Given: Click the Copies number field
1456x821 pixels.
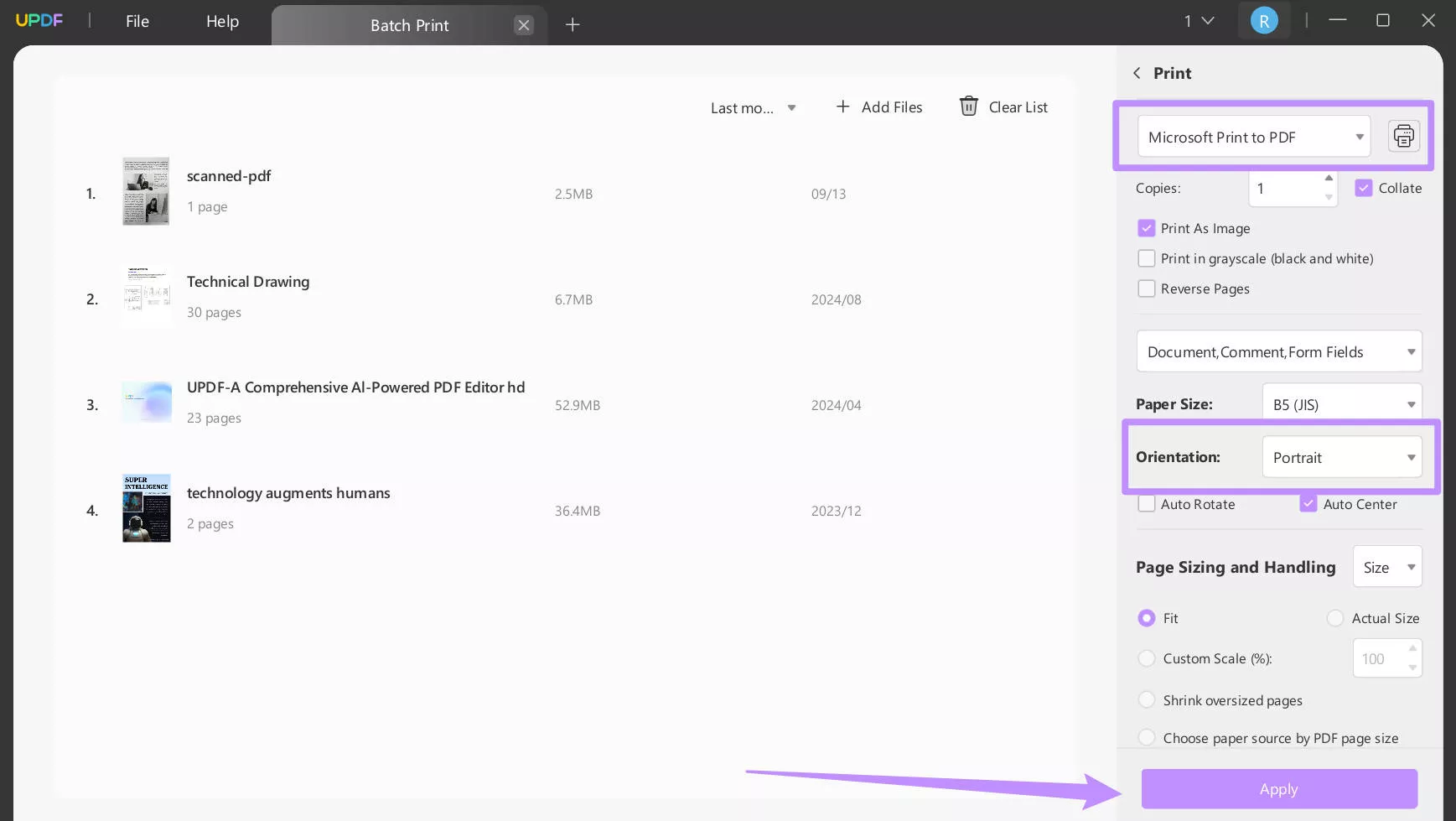Looking at the screenshot, I should (1286, 189).
